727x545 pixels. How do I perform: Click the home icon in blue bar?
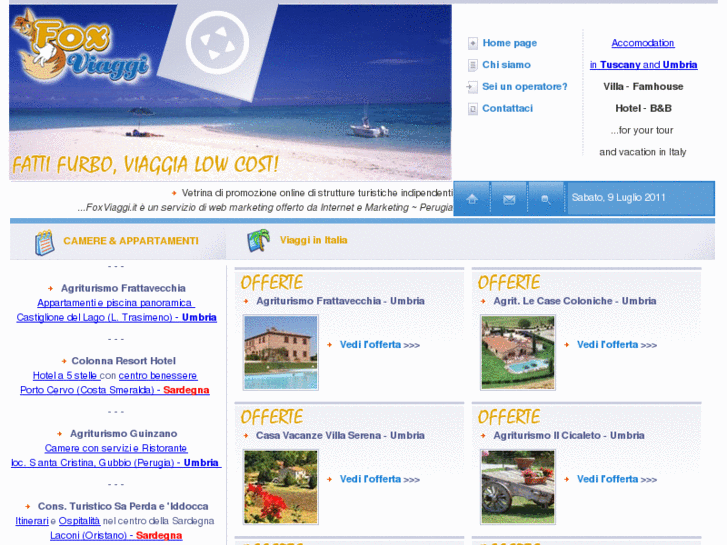coord(472,199)
